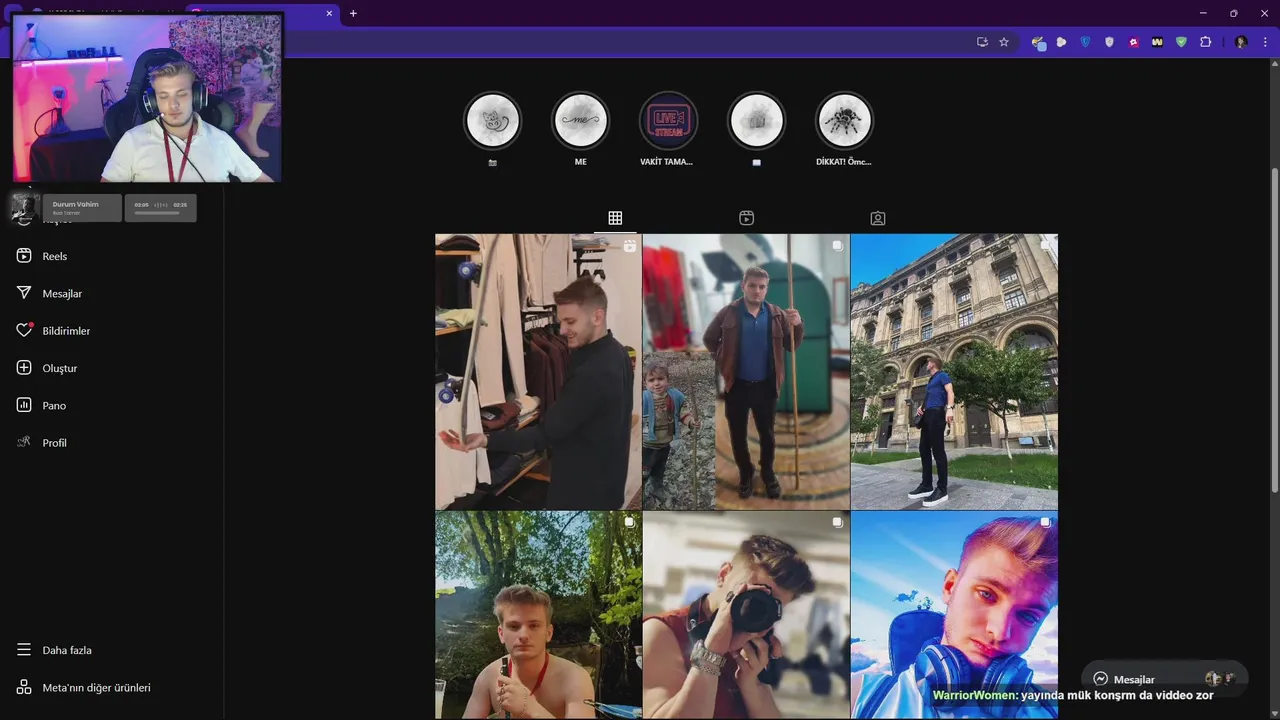Viewport: 1280px width, 720px height.
Task: Click Oluştur to create a post
Action: pos(46,368)
